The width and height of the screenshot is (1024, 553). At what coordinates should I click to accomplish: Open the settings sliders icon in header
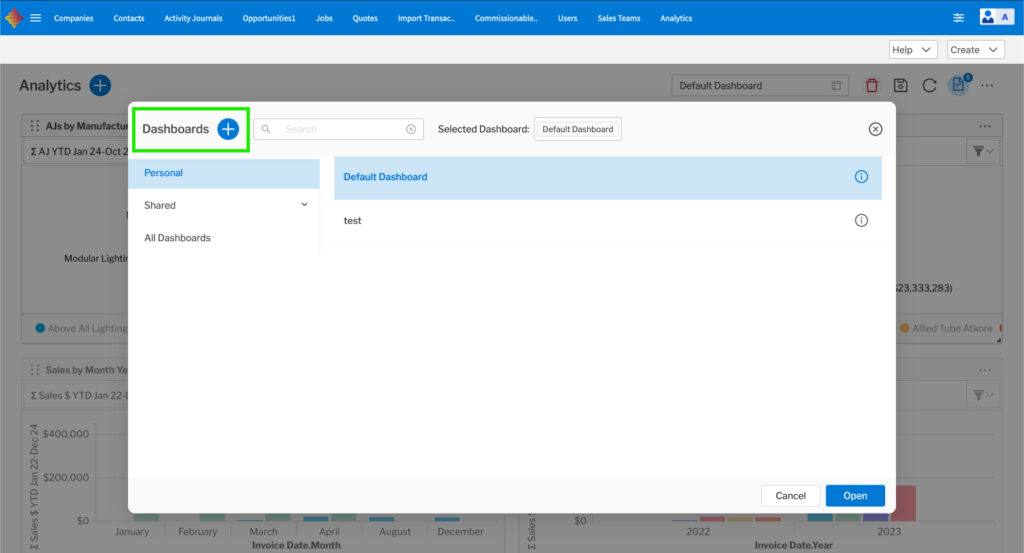pyautogui.click(x=958, y=18)
